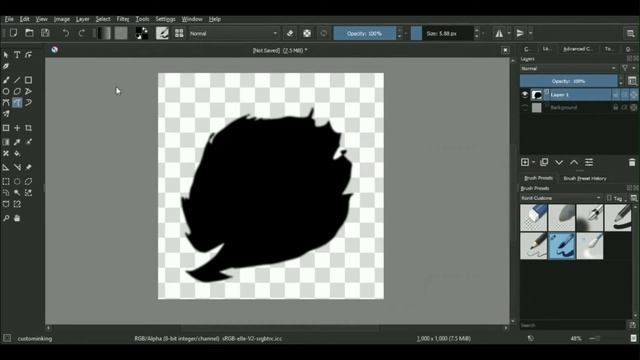The image size is (640, 360).
Task: Save the document via toolbar icon
Action: 45,33
